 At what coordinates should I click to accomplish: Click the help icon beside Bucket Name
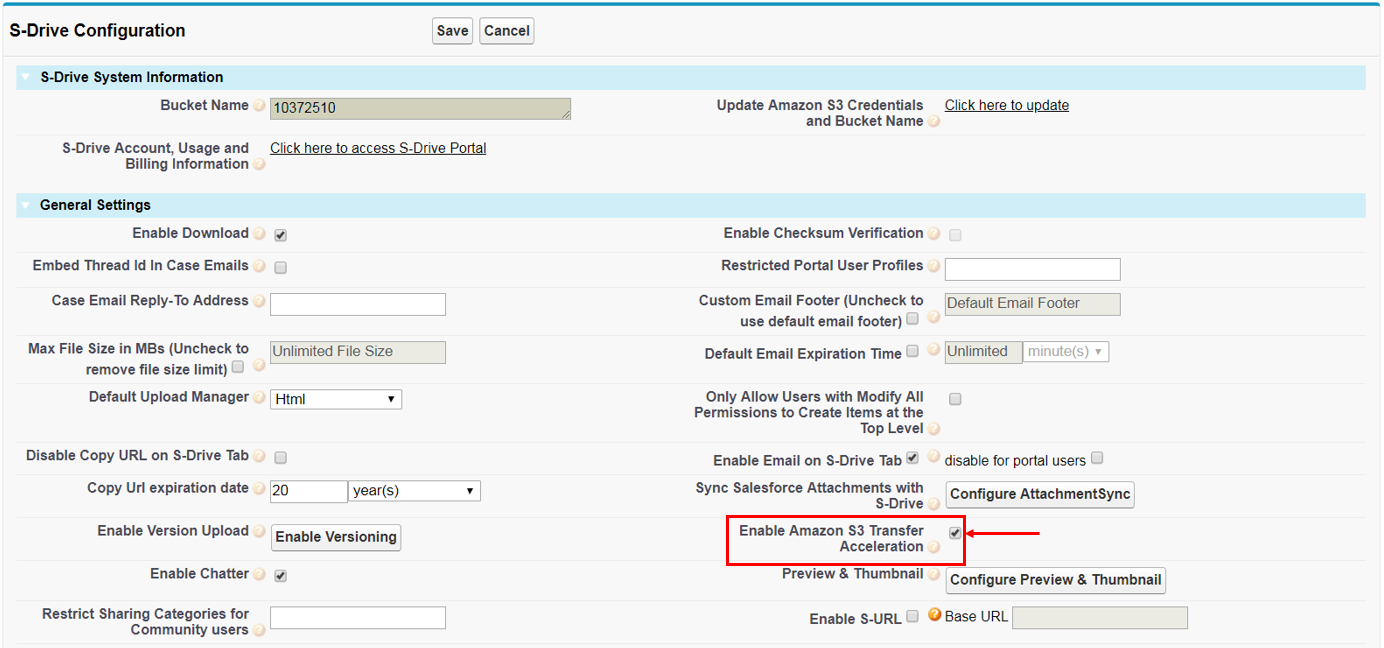click(x=259, y=106)
